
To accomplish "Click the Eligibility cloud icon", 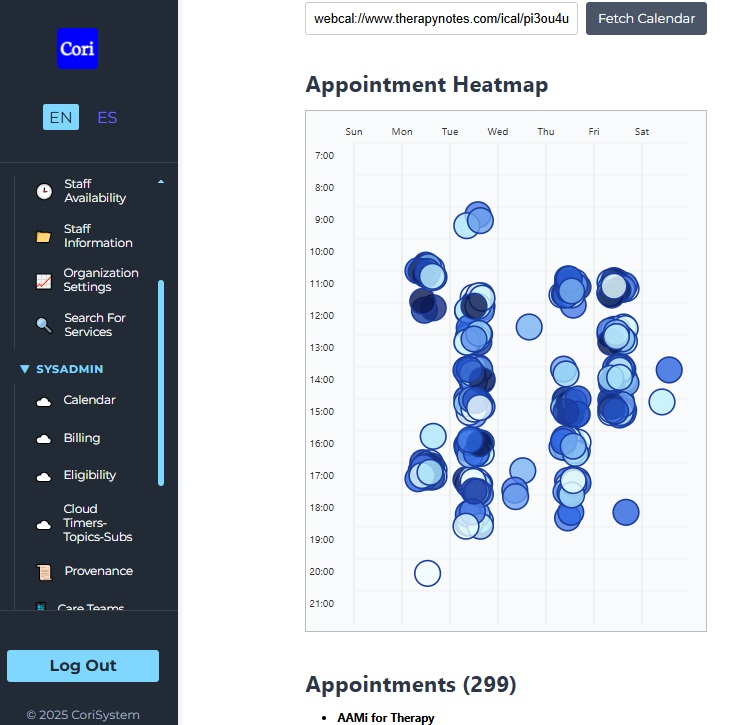I will [44, 476].
